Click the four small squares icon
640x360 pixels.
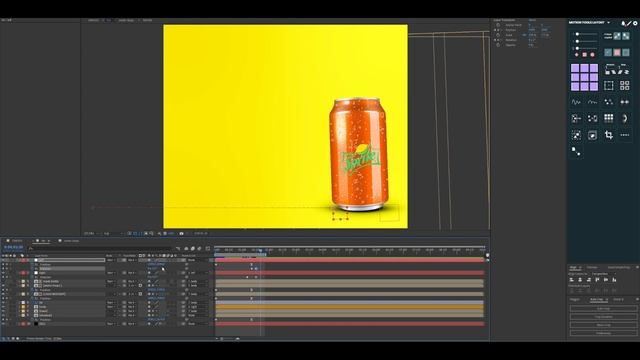625,85
